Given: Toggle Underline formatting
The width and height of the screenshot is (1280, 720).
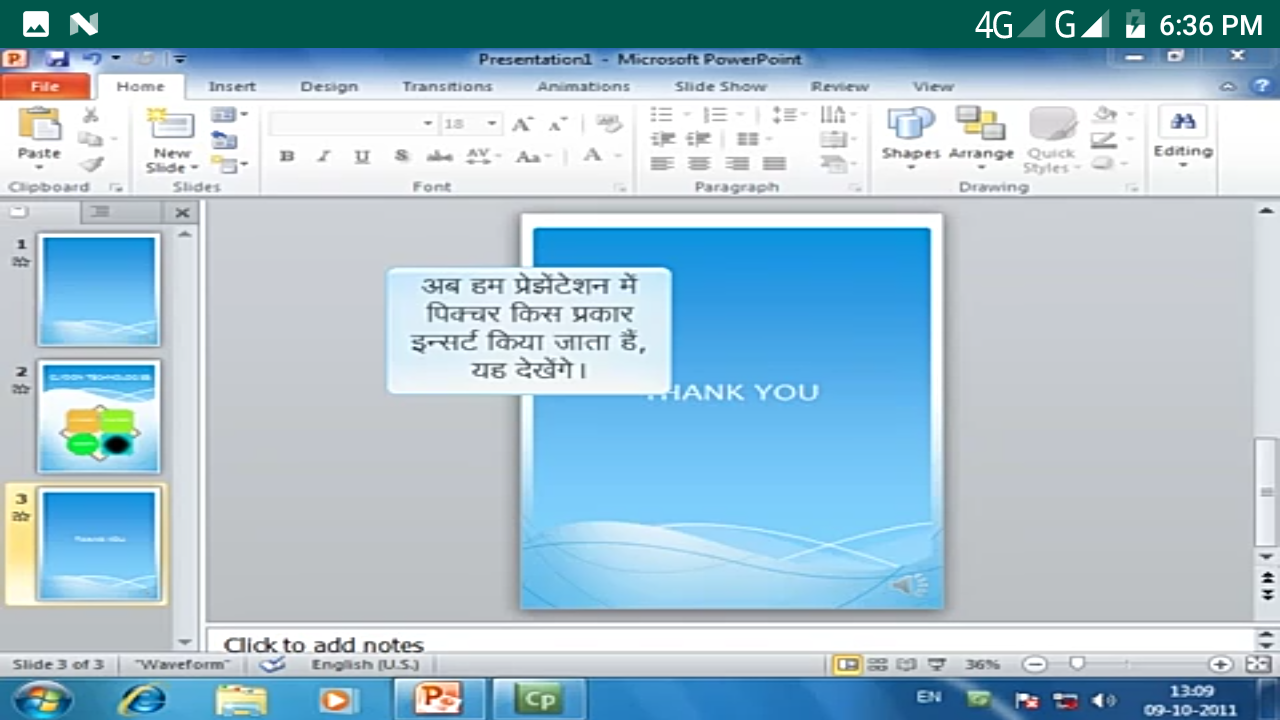Looking at the screenshot, I should click(x=362, y=156).
